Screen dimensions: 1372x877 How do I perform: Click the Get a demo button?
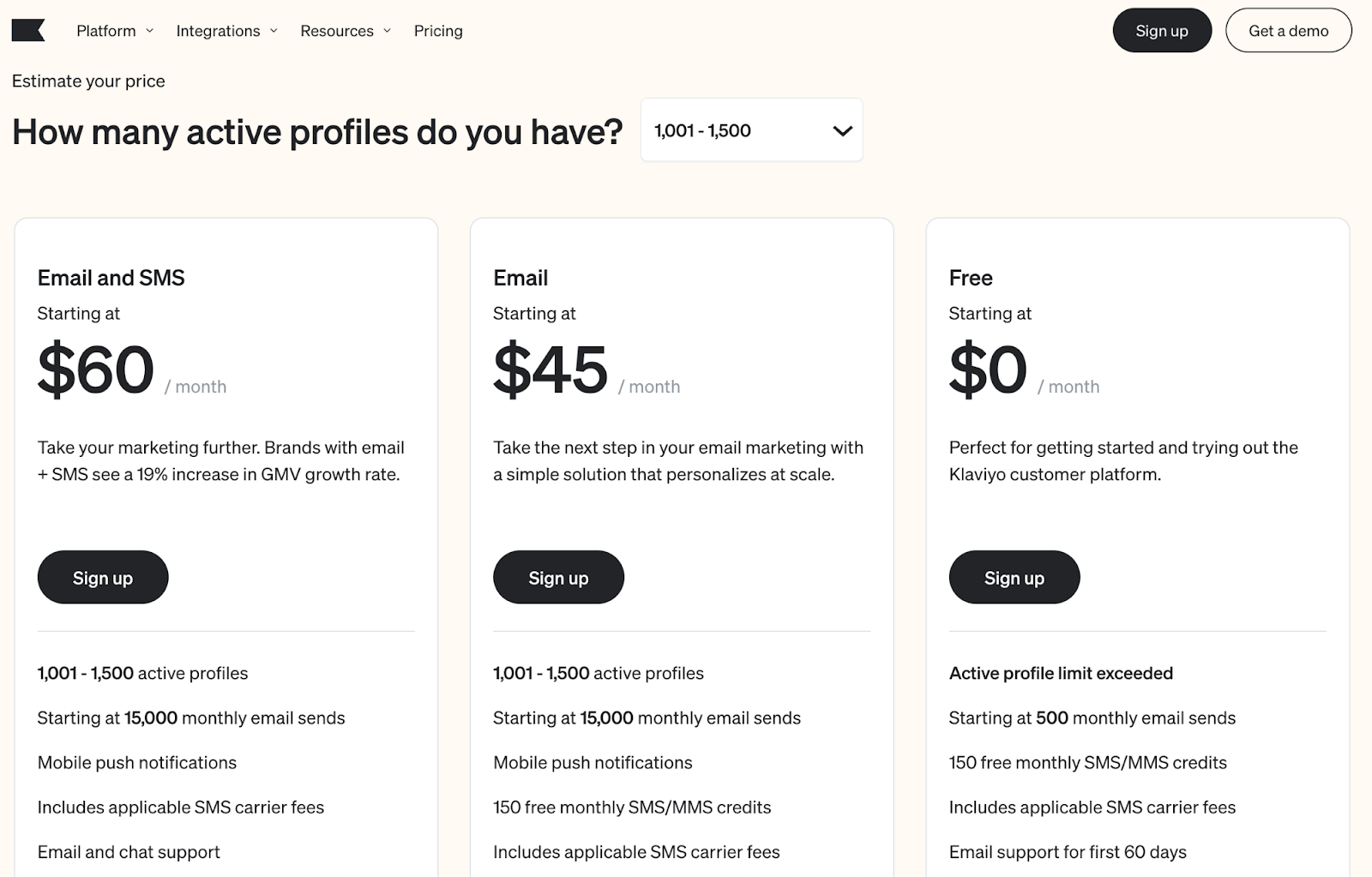(1288, 31)
